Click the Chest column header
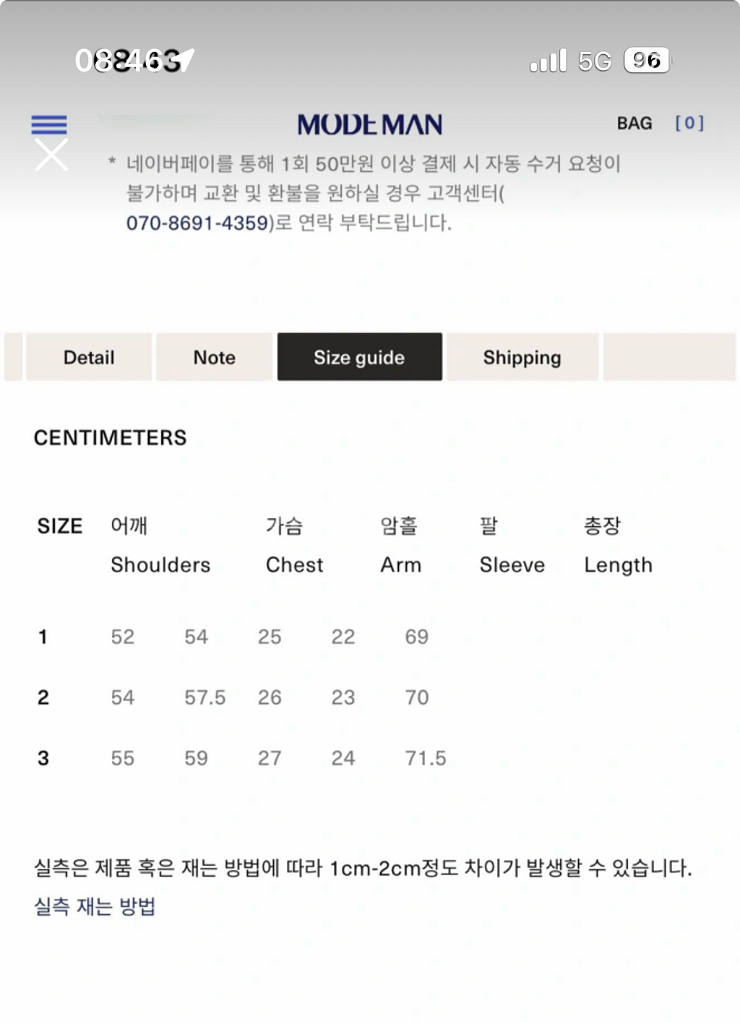The image size is (740, 1024). click(293, 565)
